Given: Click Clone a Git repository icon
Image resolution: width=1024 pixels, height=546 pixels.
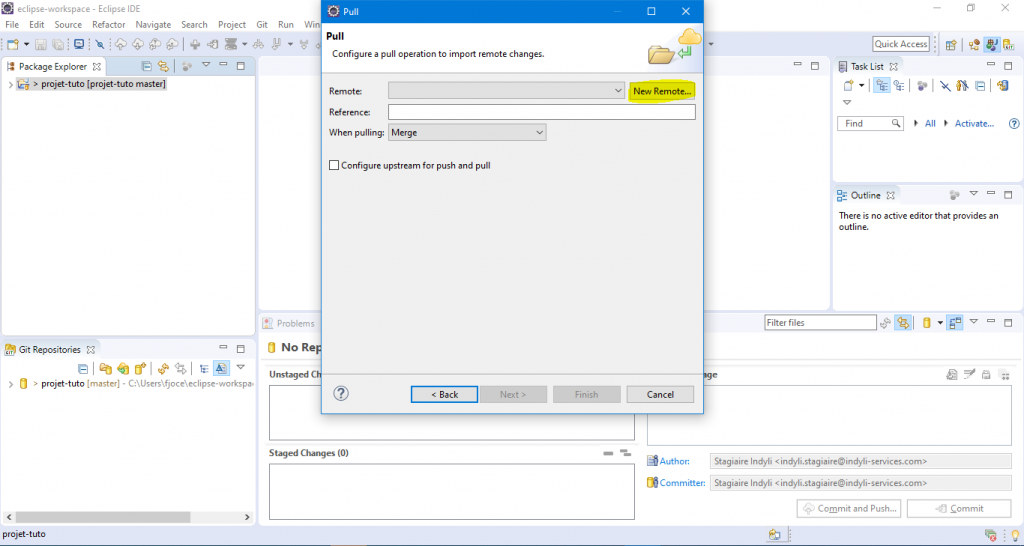Looking at the screenshot, I should tap(122, 368).
